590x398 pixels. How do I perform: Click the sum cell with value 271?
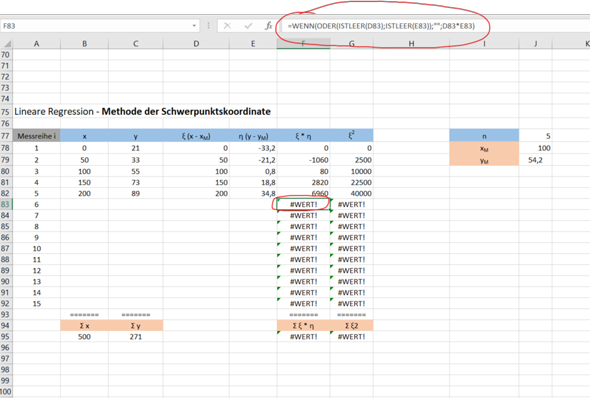point(135,336)
